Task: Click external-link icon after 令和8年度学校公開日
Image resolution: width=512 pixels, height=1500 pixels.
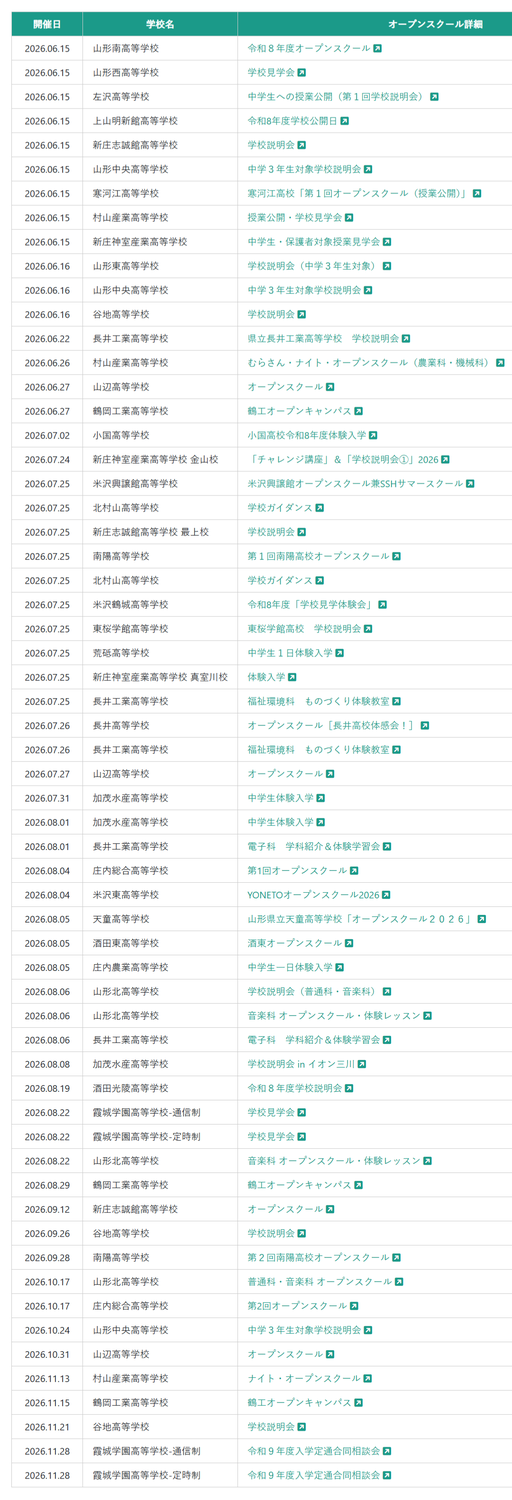Action: coord(345,121)
